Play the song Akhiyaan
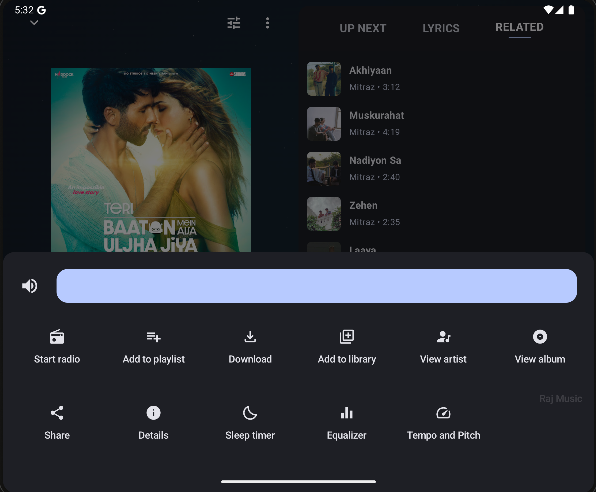596x492 pixels. [x=445, y=79]
